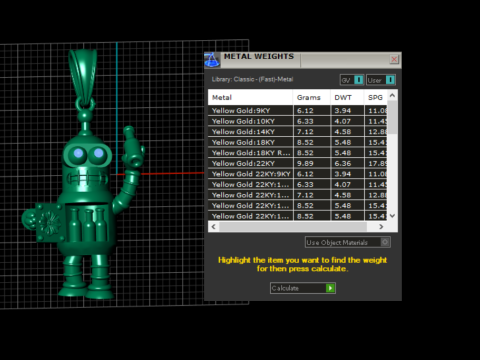Select the Yellow Gold 22KY:9KY row
480x360 pixels.
tap(298, 174)
